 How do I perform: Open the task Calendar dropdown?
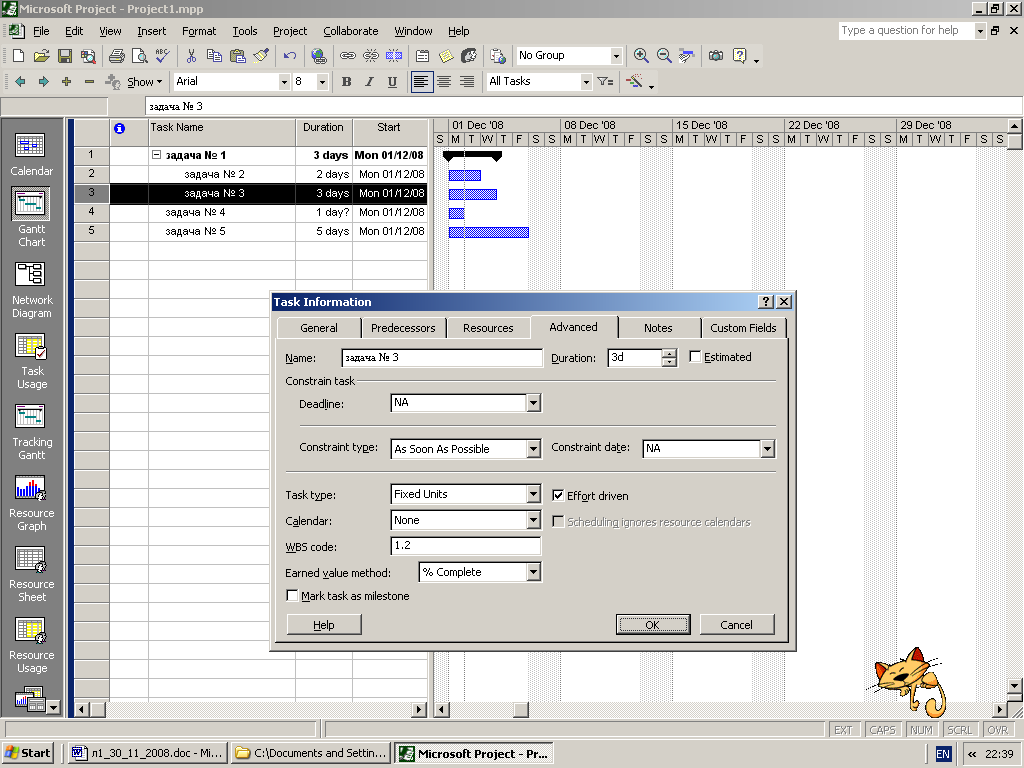(x=534, y=520)
